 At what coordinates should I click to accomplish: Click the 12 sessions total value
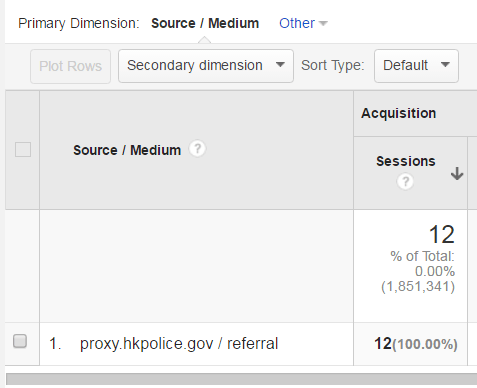click(441, 234)
